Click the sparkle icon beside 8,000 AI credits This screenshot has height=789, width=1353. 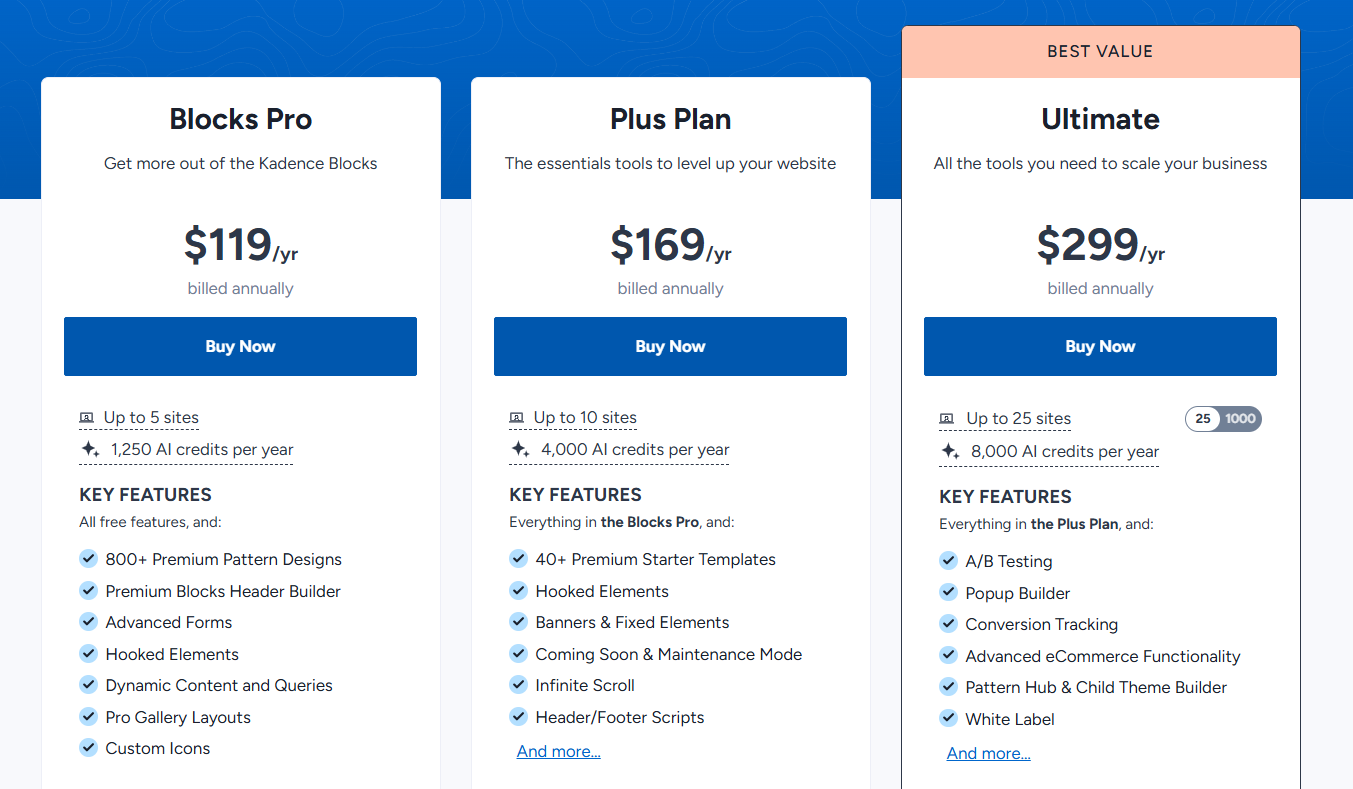coord(948,452)
